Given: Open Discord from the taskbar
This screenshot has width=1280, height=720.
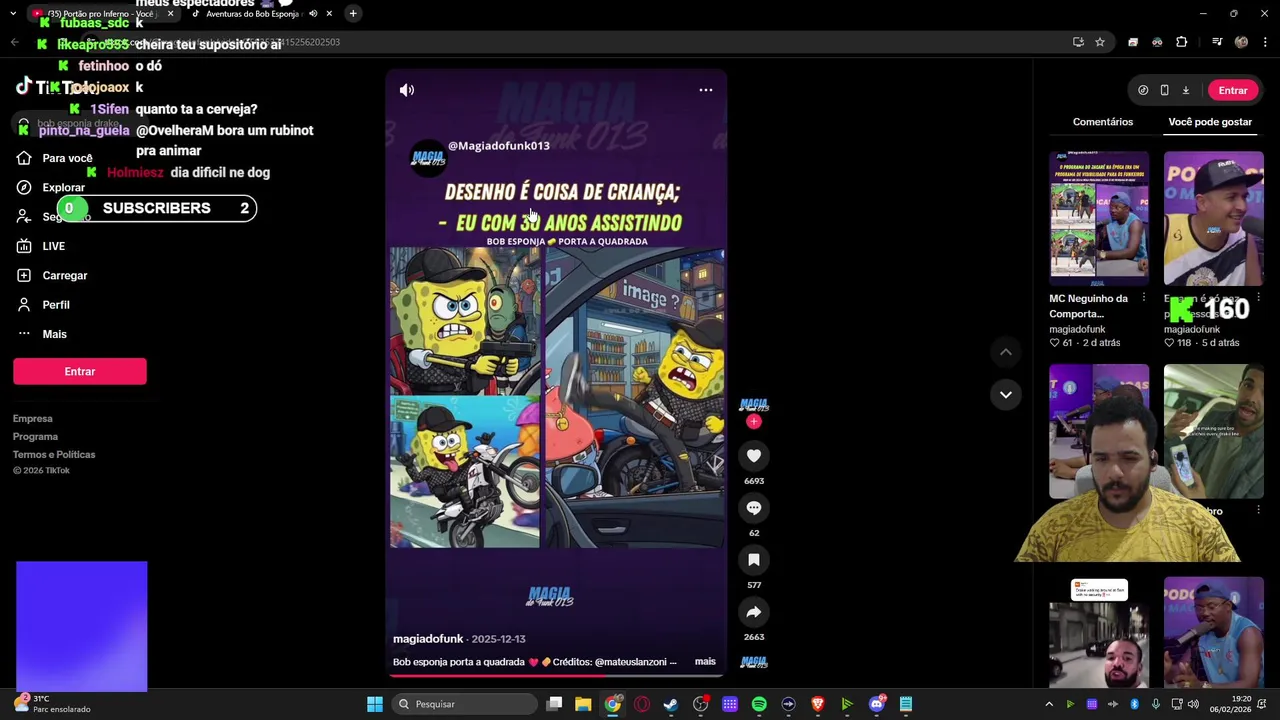Looking at the screenshot, I should coord(877,704).
